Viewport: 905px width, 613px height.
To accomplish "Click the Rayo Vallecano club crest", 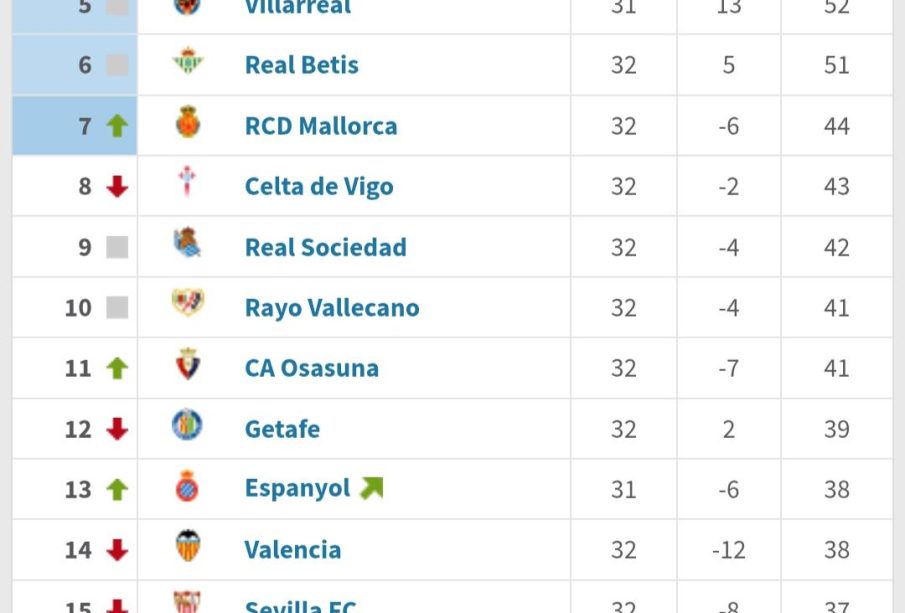I will tap(187, 305).
